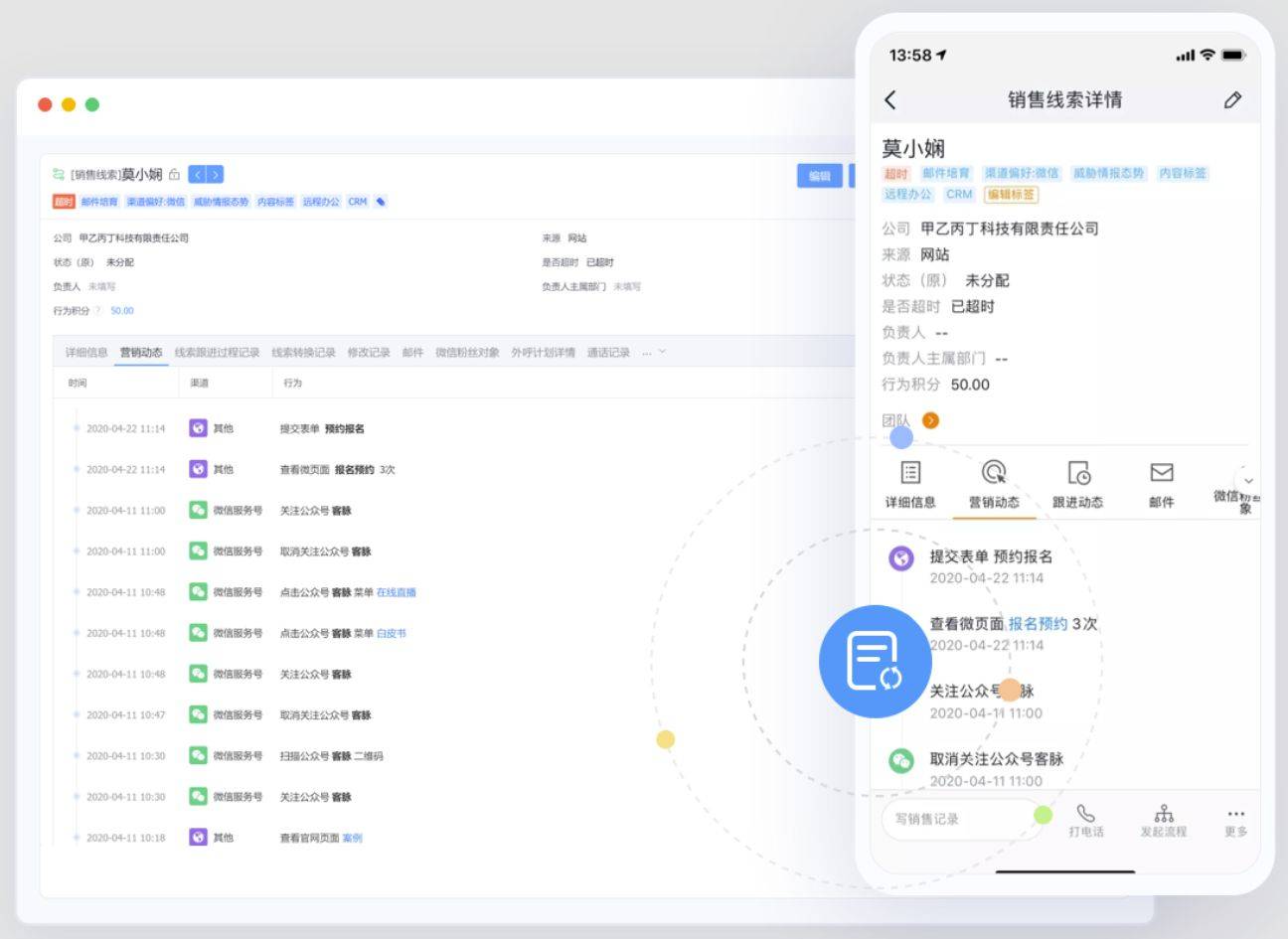This screenshot has height=939, width=1288.
Task: Open the 修改记录 tab
Action: click(x=369, y=353)
